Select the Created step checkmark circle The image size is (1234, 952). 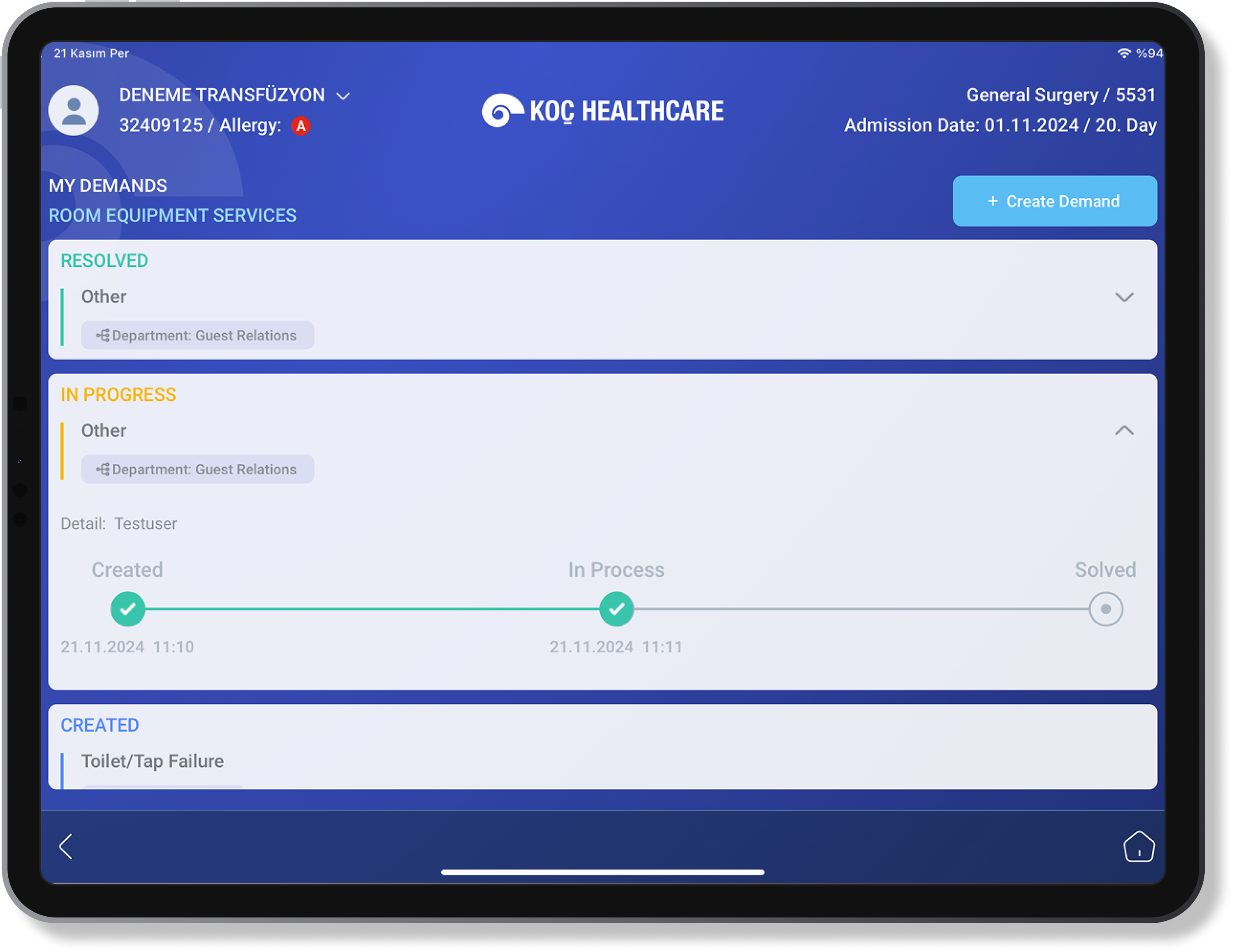click(x=128, y=608)
